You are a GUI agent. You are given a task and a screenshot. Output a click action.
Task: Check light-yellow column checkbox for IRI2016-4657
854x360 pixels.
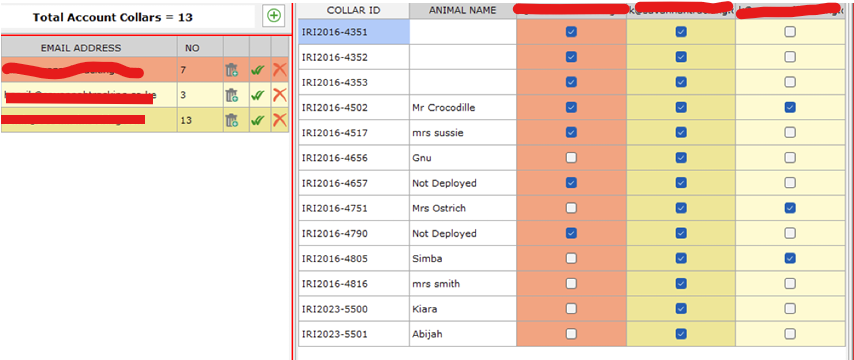tap(790, 183)
